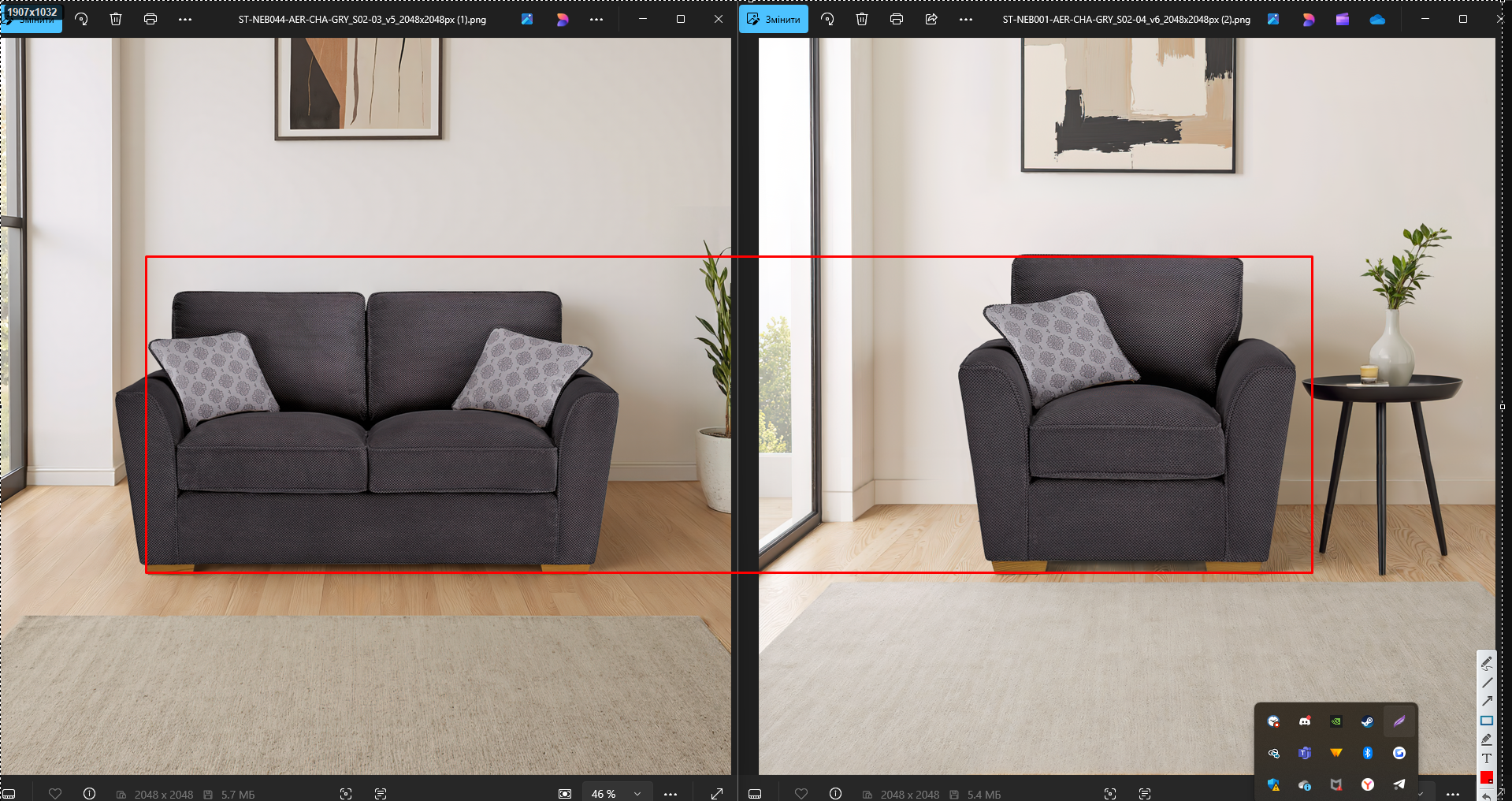This screenshot has height=801, width=1512.
Task: Open the colorful swirl Designer icon in right window
Action: (1309, 19)
